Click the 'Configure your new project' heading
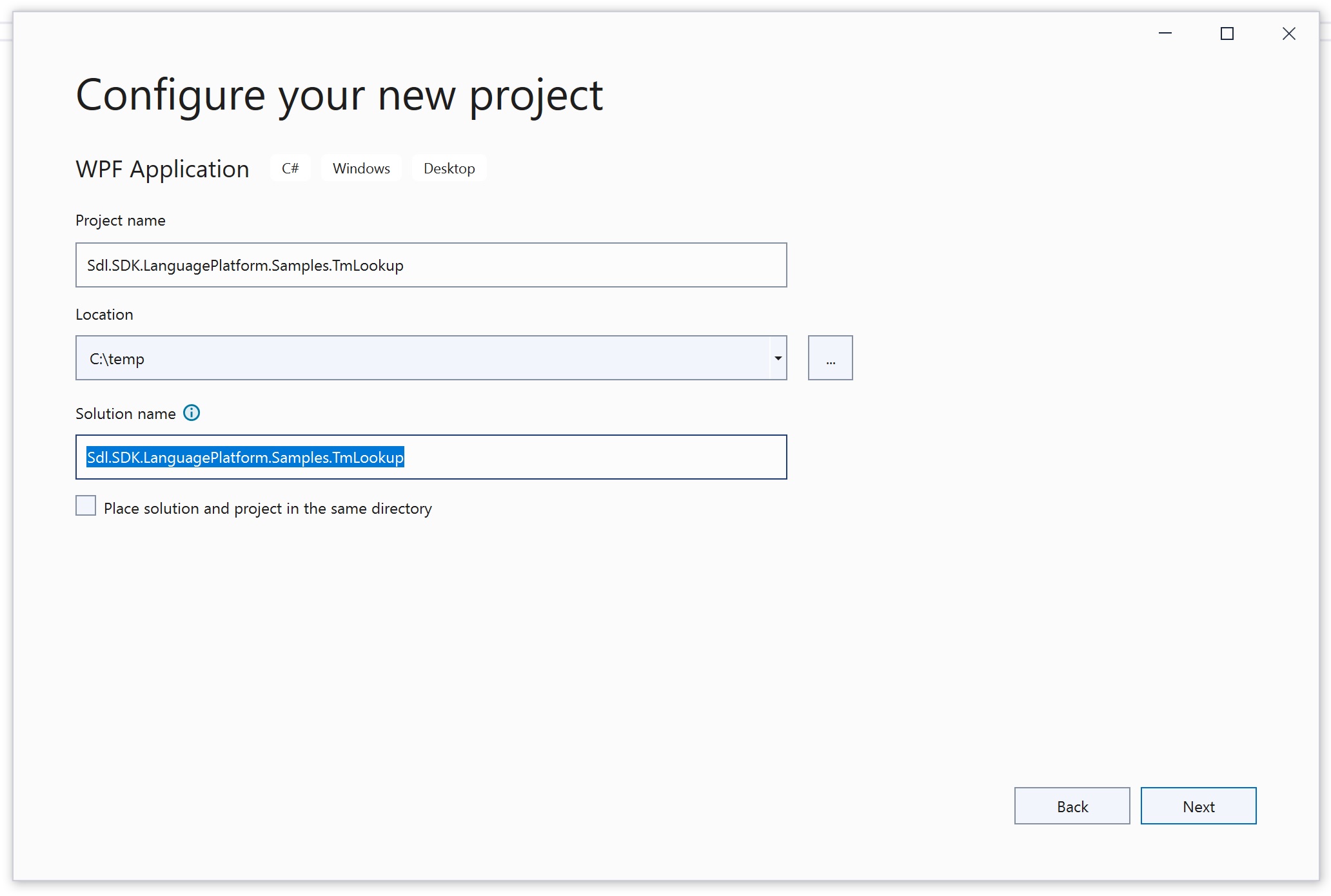The width and height of the screenshot is (1331, 896). pyautogui.click(x=339, y=95)
